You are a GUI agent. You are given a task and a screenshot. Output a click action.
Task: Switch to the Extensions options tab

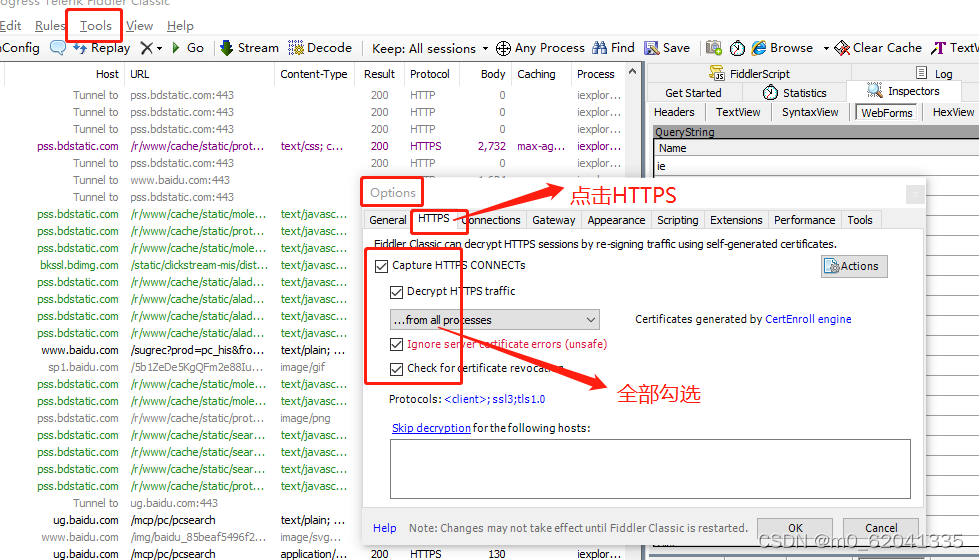[x=736, y=220]
